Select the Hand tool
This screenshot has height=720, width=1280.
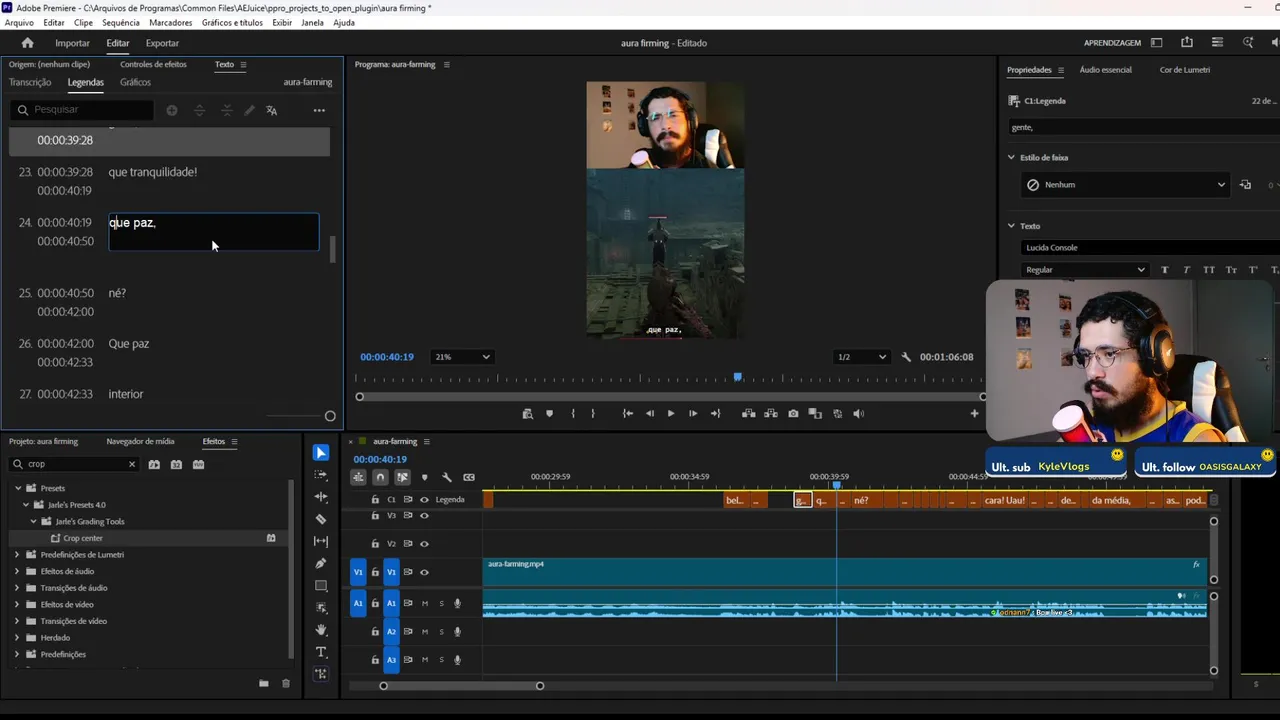321,630
